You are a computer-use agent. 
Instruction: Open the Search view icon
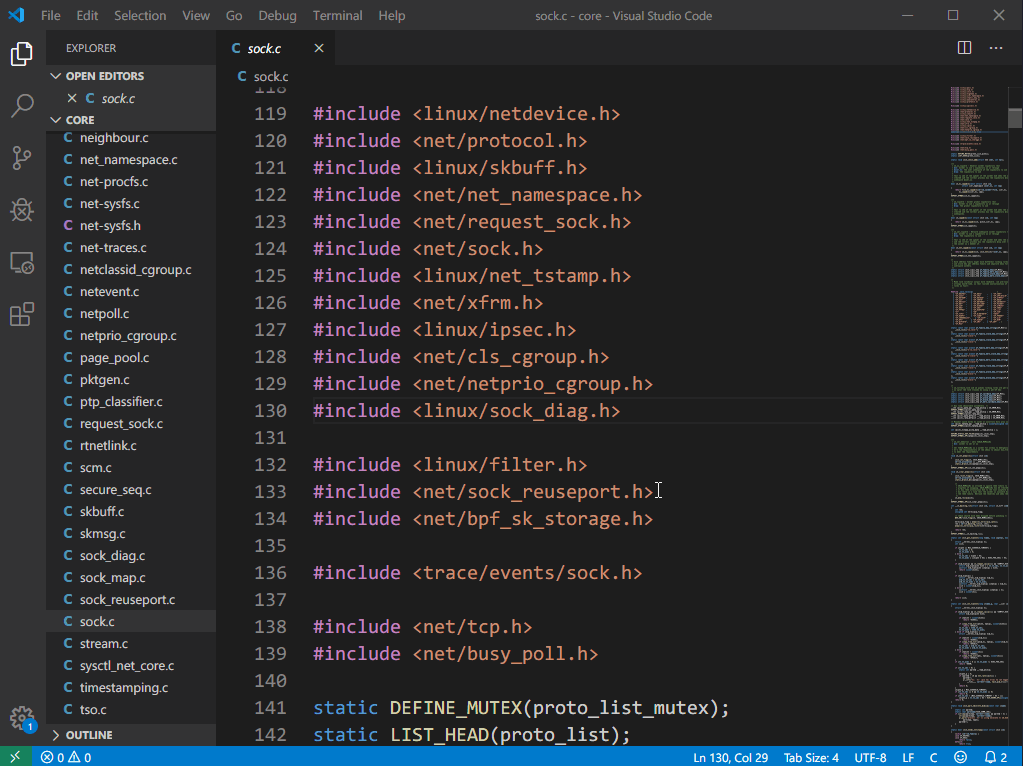coord(22,106)
